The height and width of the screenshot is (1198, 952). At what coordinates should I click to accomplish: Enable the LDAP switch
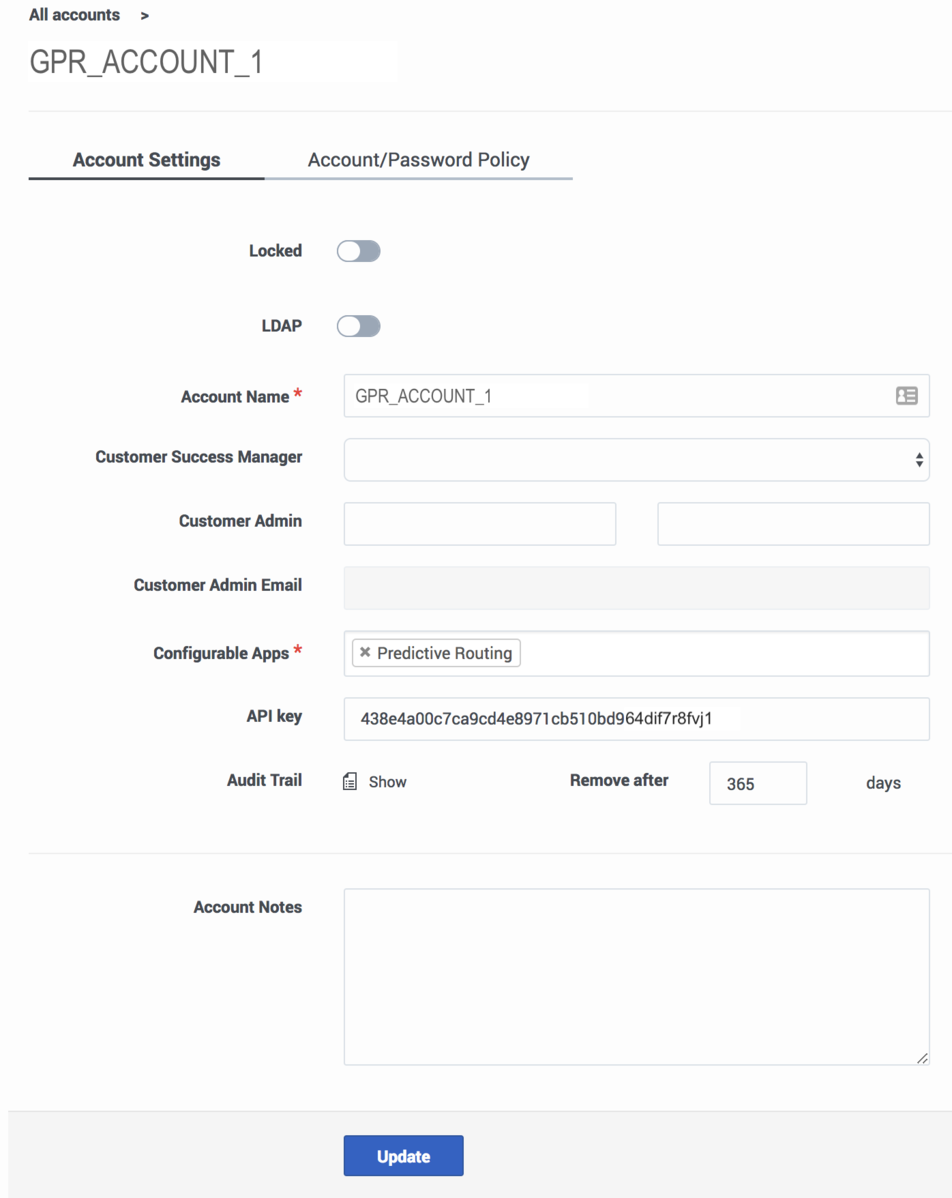click(x=359, y=326)
